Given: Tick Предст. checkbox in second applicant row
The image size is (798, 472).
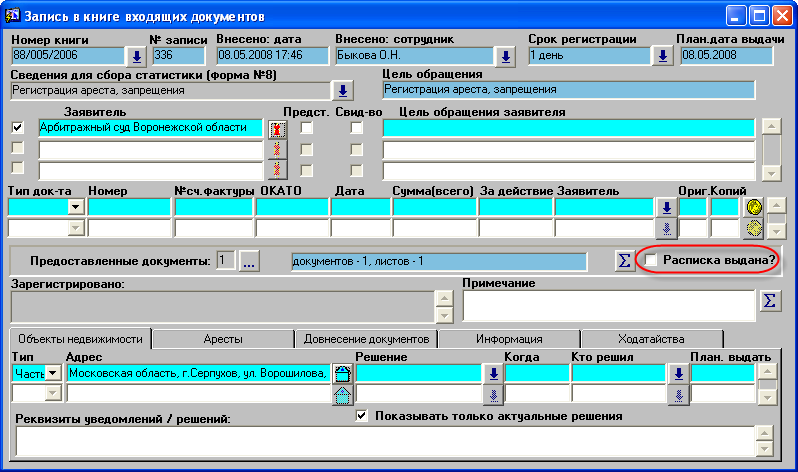Looking at the screenshot, I should (306, 149).
